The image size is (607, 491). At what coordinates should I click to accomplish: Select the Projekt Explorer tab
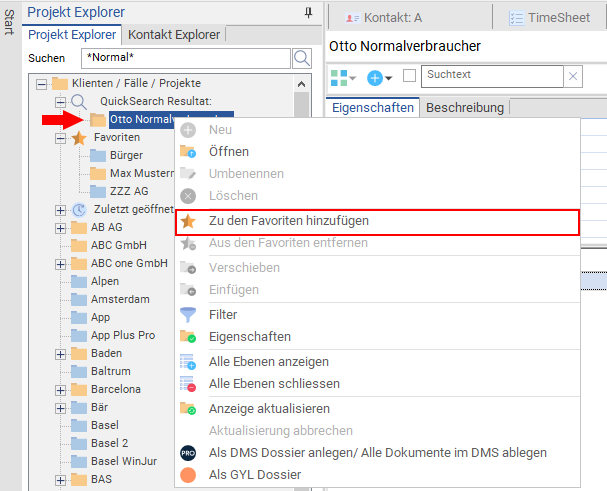pyautogui.click(x=72, y=35)
